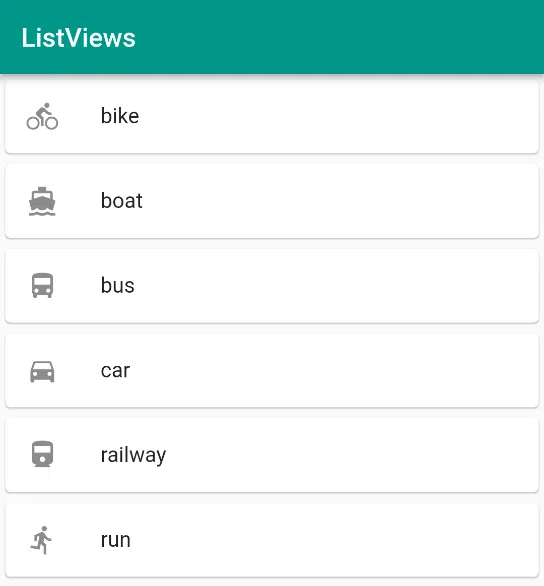Viewport: 544px width, 586px height.
Task: Open the bus list card row
Action: coord(272,286)
